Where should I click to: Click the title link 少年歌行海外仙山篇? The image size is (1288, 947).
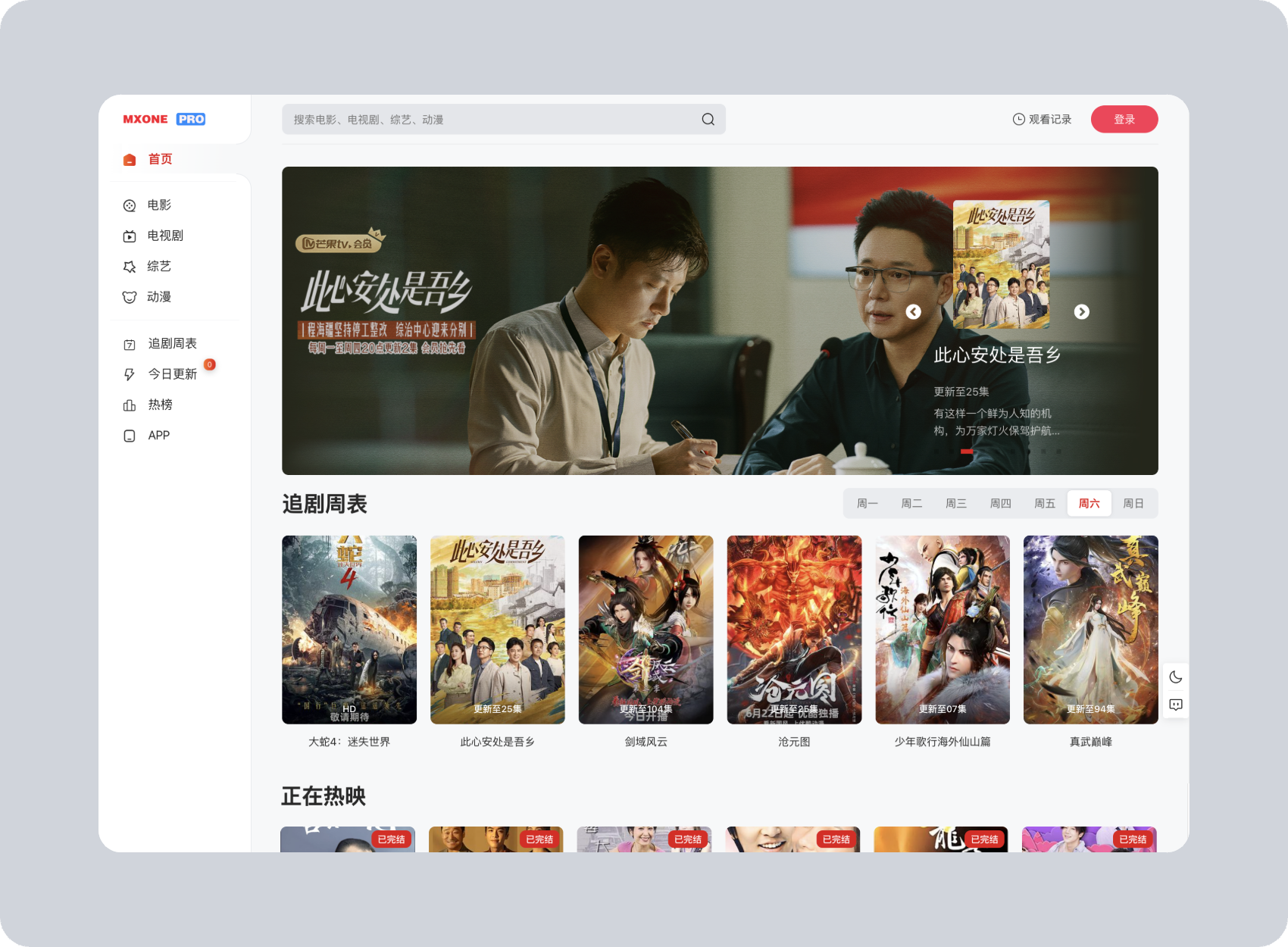943,742
